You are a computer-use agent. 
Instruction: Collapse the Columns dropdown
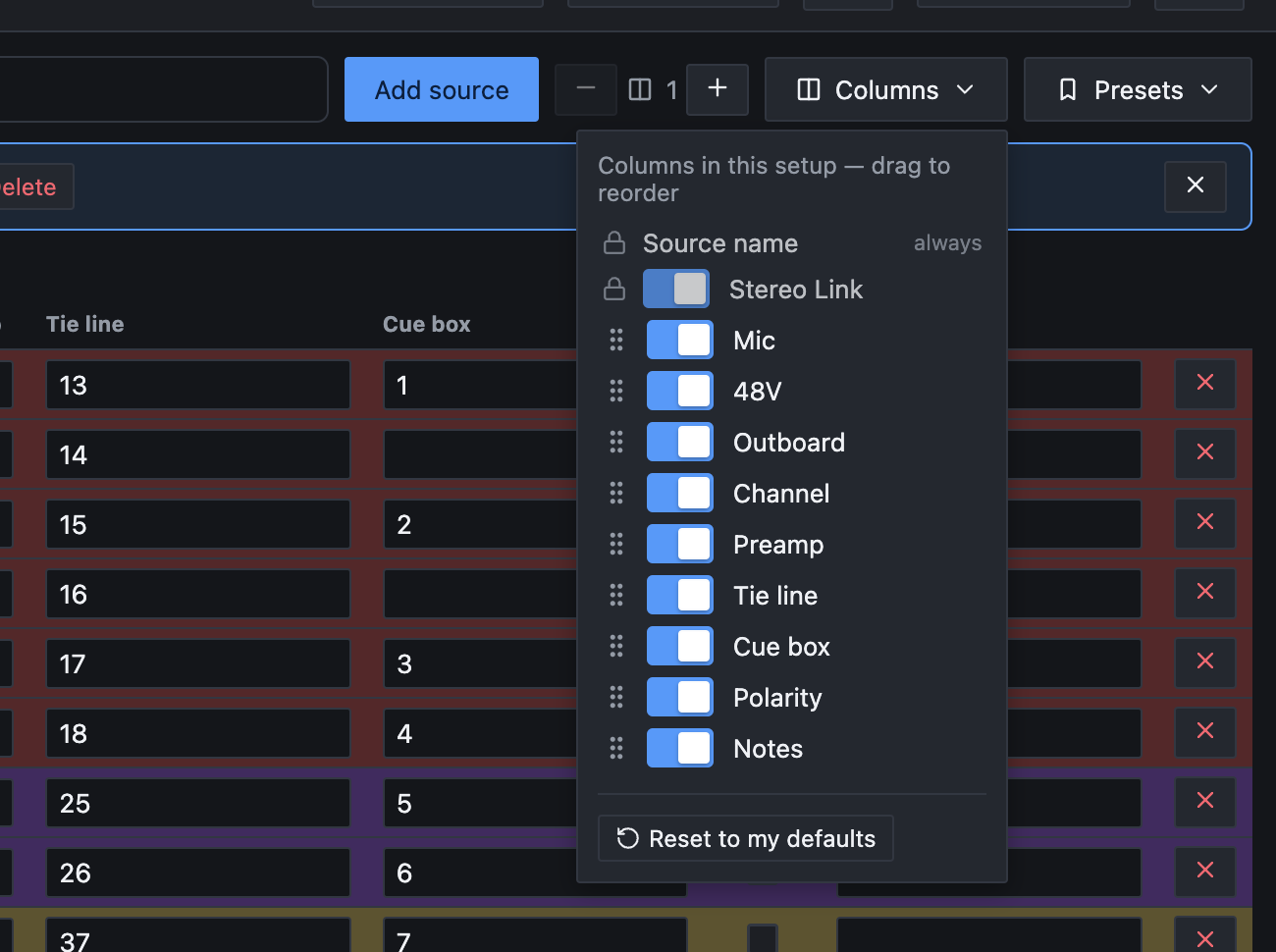[886, 89]
